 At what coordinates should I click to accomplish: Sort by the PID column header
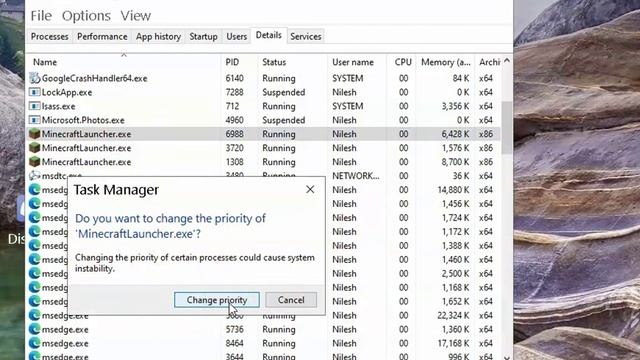pyautogui.click(x=232, y=62)
